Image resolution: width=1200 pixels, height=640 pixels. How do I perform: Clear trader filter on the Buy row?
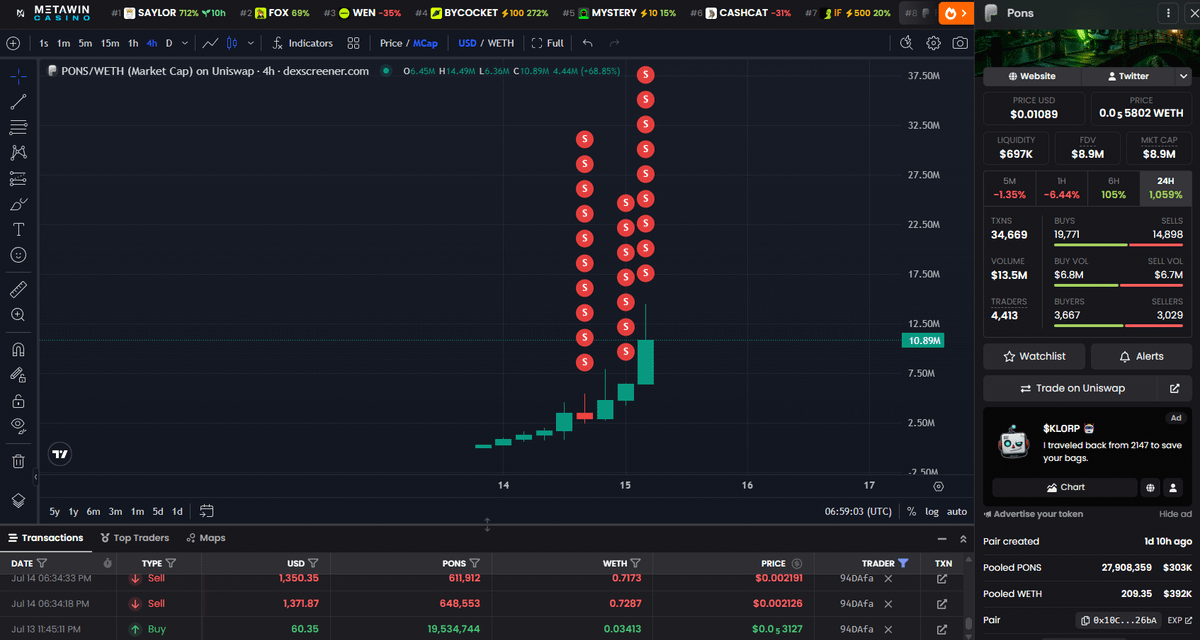[888, 629]
